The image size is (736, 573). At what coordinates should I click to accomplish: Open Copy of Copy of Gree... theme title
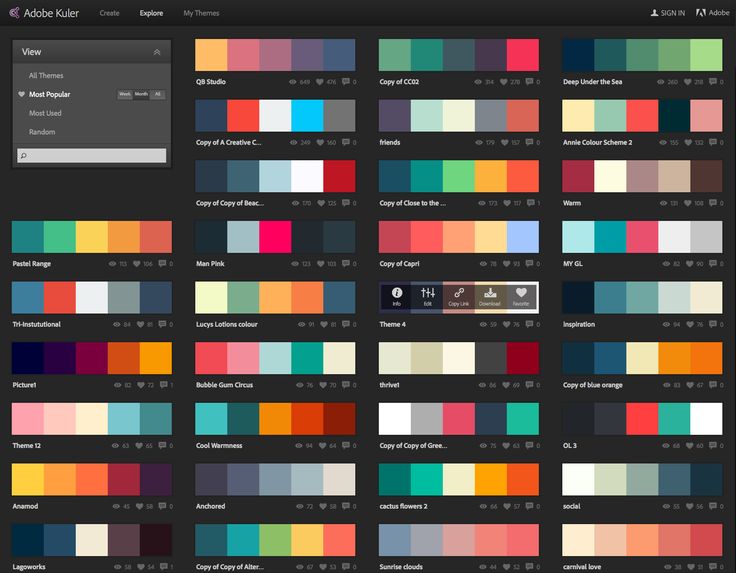[x=413, y=445]
